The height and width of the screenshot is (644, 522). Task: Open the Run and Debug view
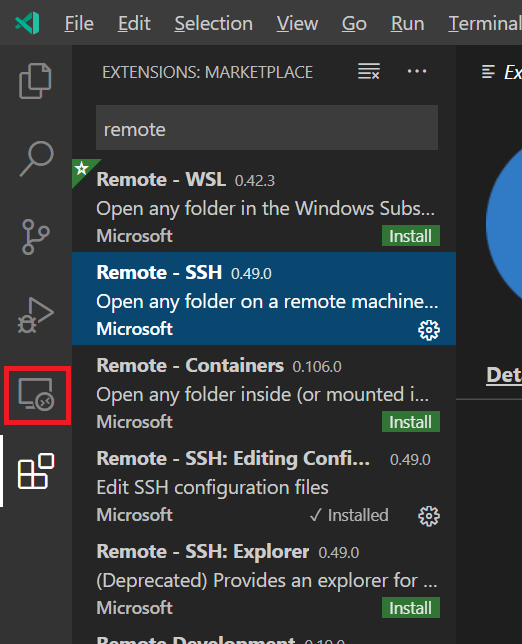point(36,315)
